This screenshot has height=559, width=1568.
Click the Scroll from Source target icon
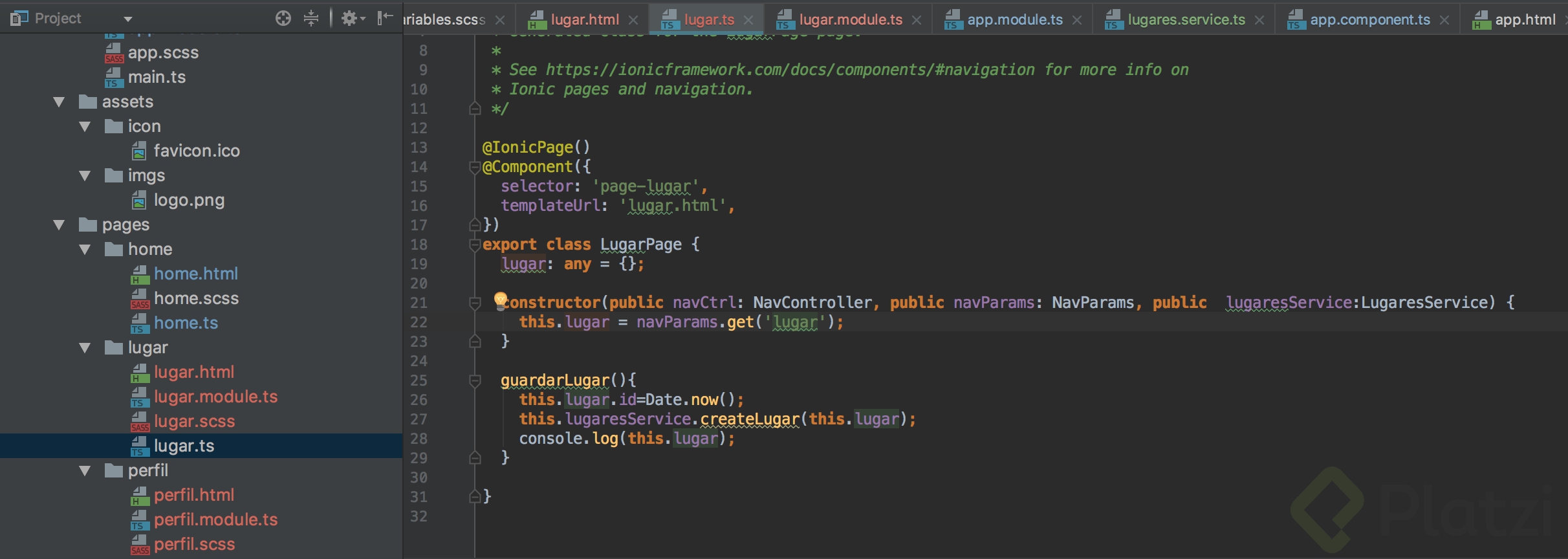(283, 18)
